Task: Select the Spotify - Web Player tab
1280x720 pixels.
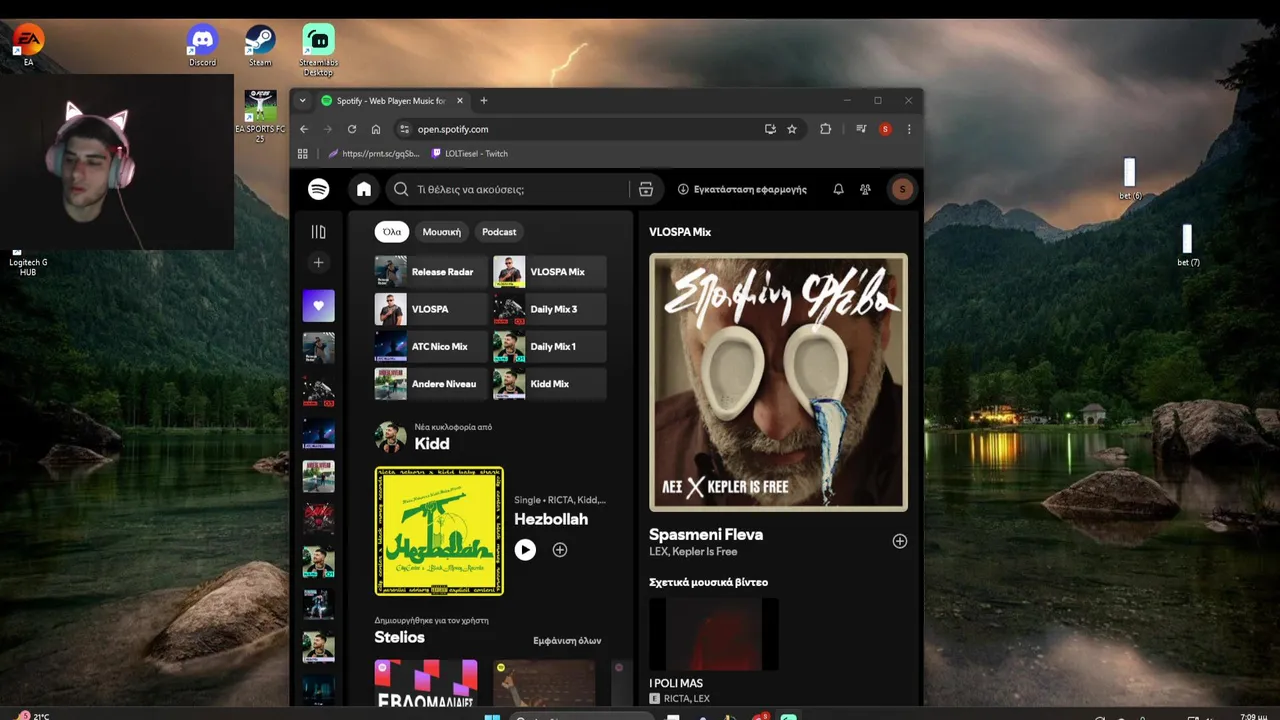Action: tap(392, 100)
